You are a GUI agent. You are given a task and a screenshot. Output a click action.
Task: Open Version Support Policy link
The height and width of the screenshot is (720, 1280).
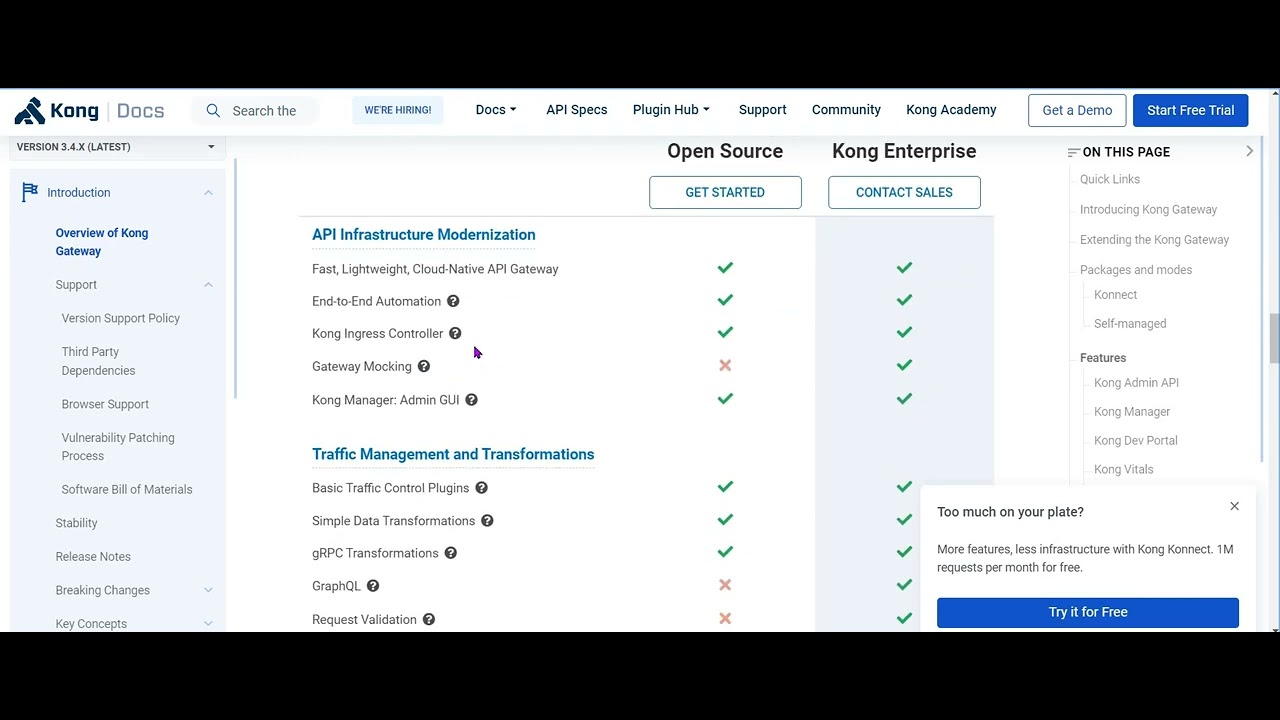coord(121,318)
